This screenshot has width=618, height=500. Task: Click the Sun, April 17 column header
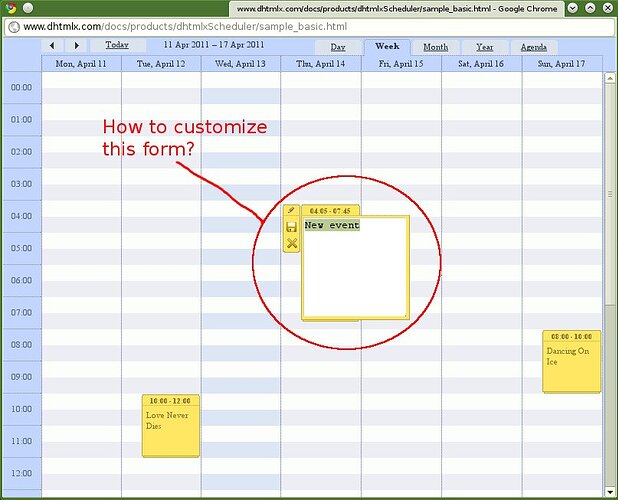(562, 64)
